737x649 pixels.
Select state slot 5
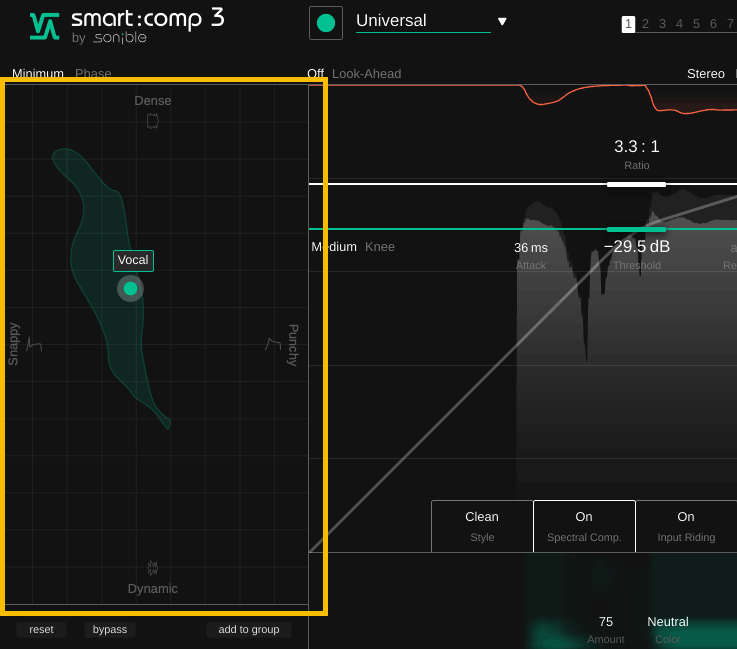tap(696, 24)
